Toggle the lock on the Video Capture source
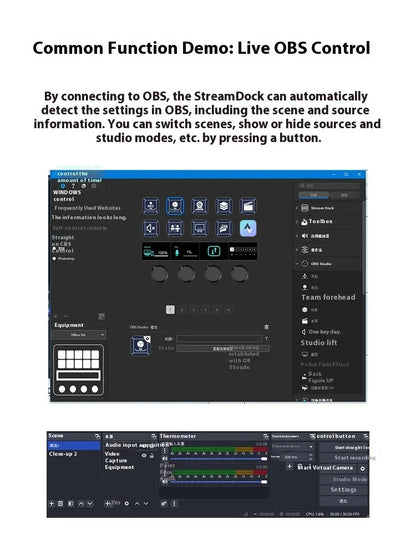 coord(152,456)
